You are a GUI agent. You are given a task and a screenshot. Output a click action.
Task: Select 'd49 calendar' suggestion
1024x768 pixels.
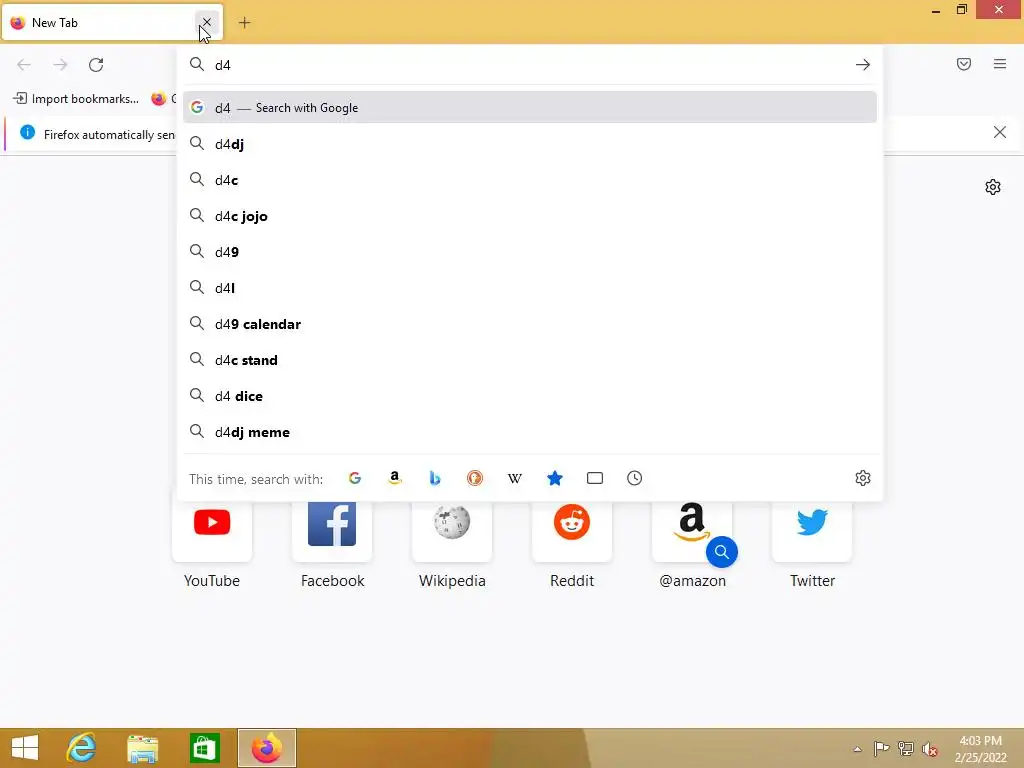pos(530,324)
